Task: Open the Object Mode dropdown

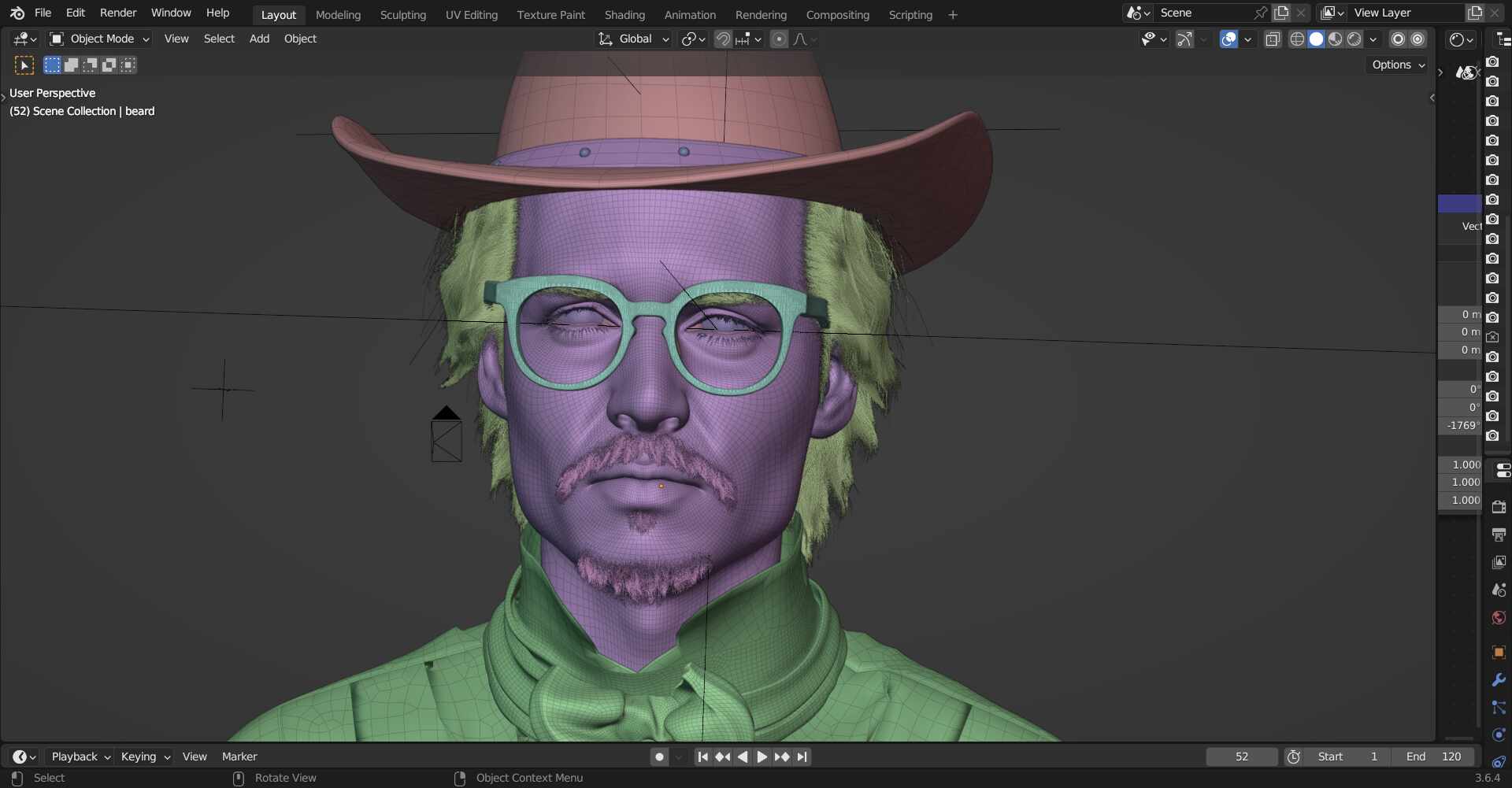Action: (99, 39)
